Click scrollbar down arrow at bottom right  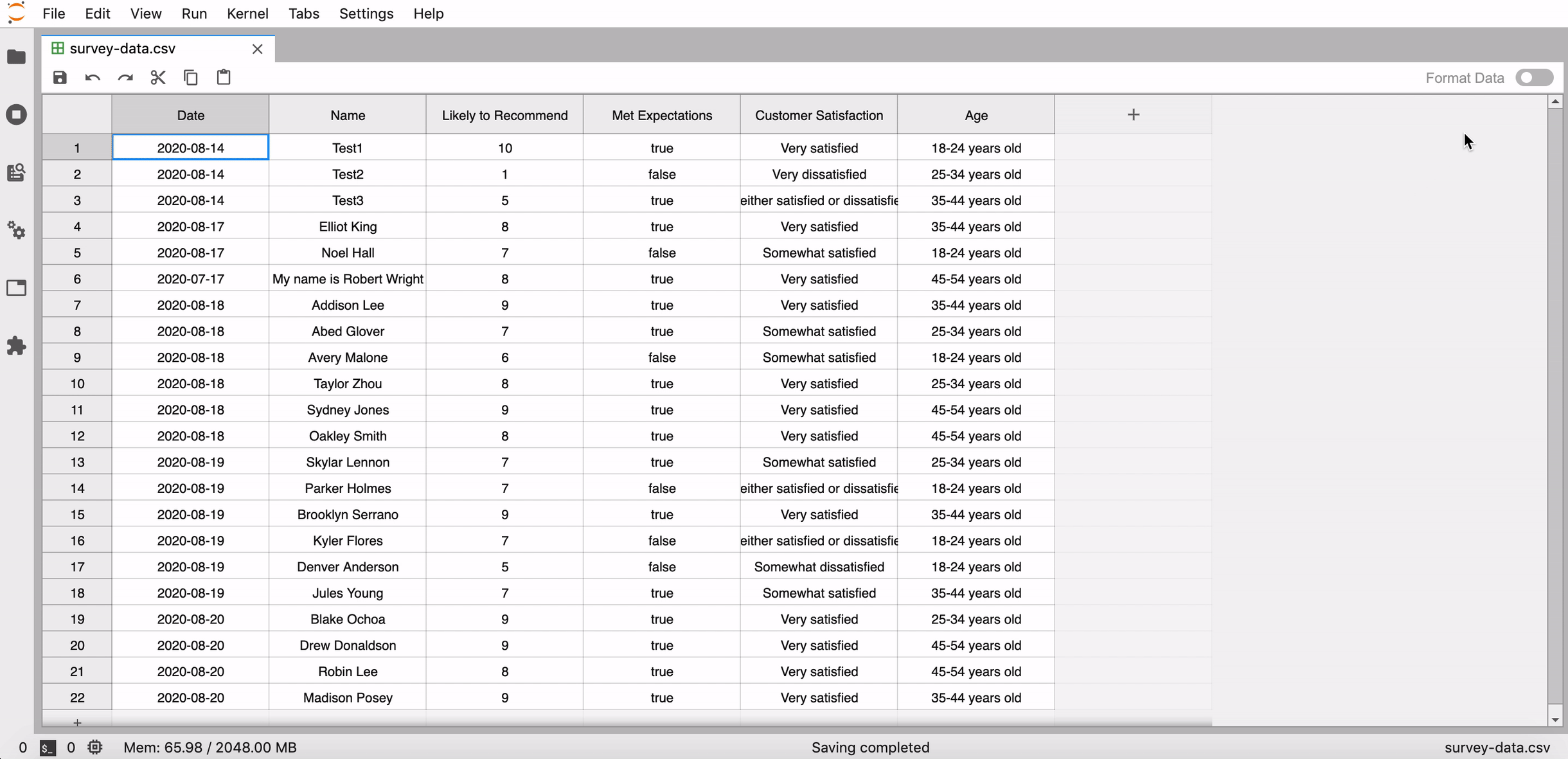[x=1555, y=719]
